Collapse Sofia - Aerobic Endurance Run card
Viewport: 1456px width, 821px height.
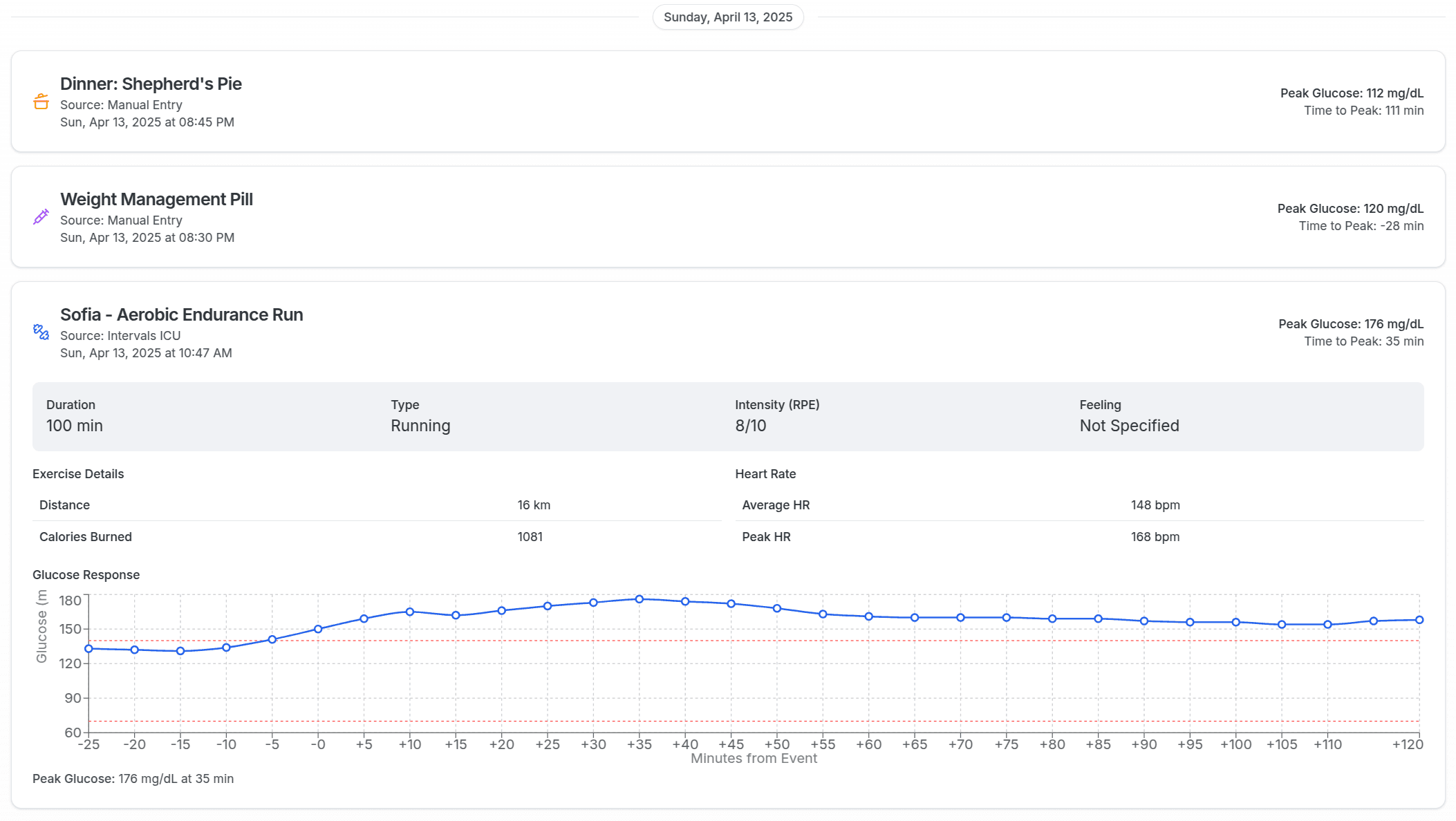tap(181, 314)
